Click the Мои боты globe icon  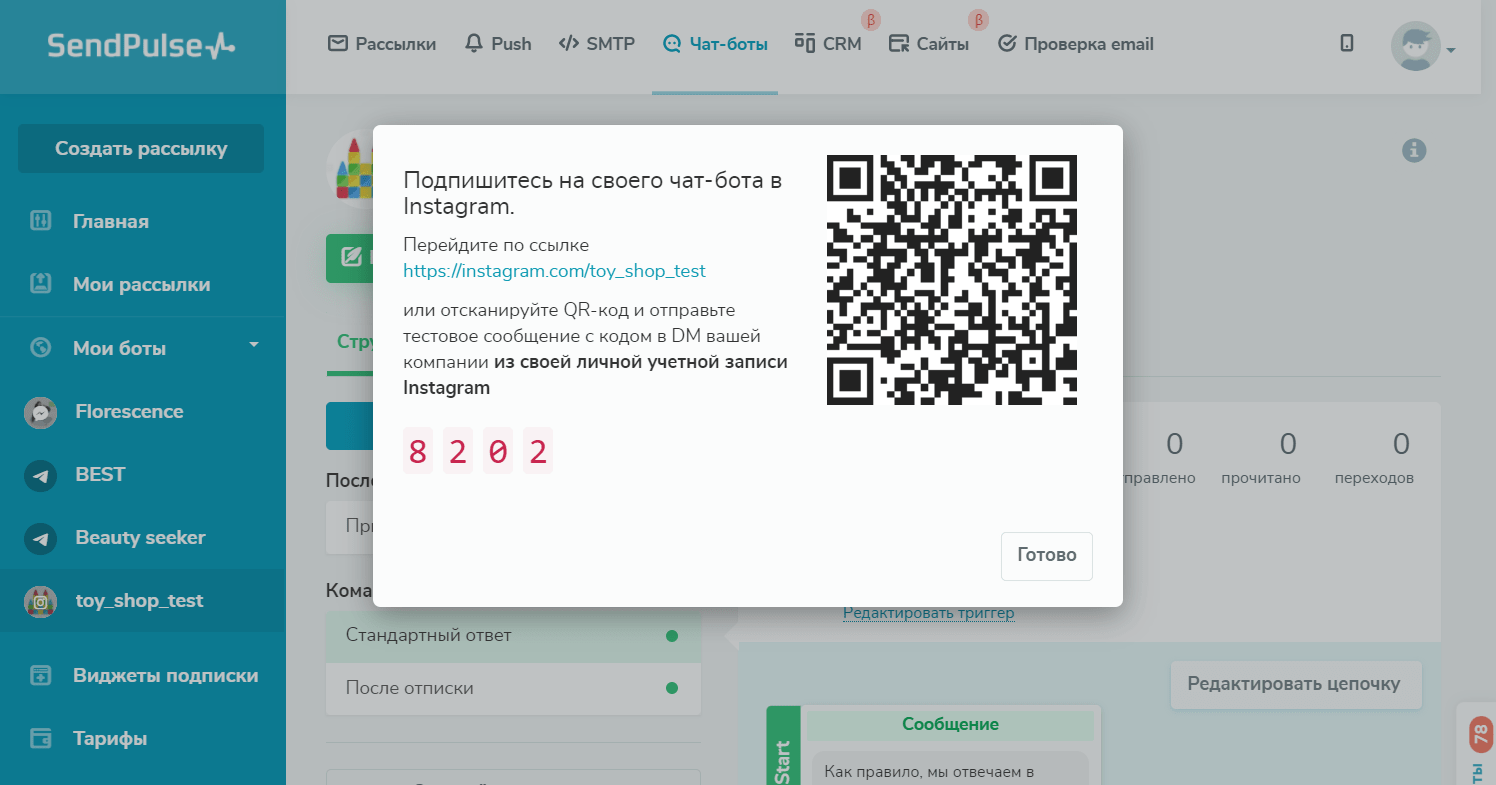40,348
